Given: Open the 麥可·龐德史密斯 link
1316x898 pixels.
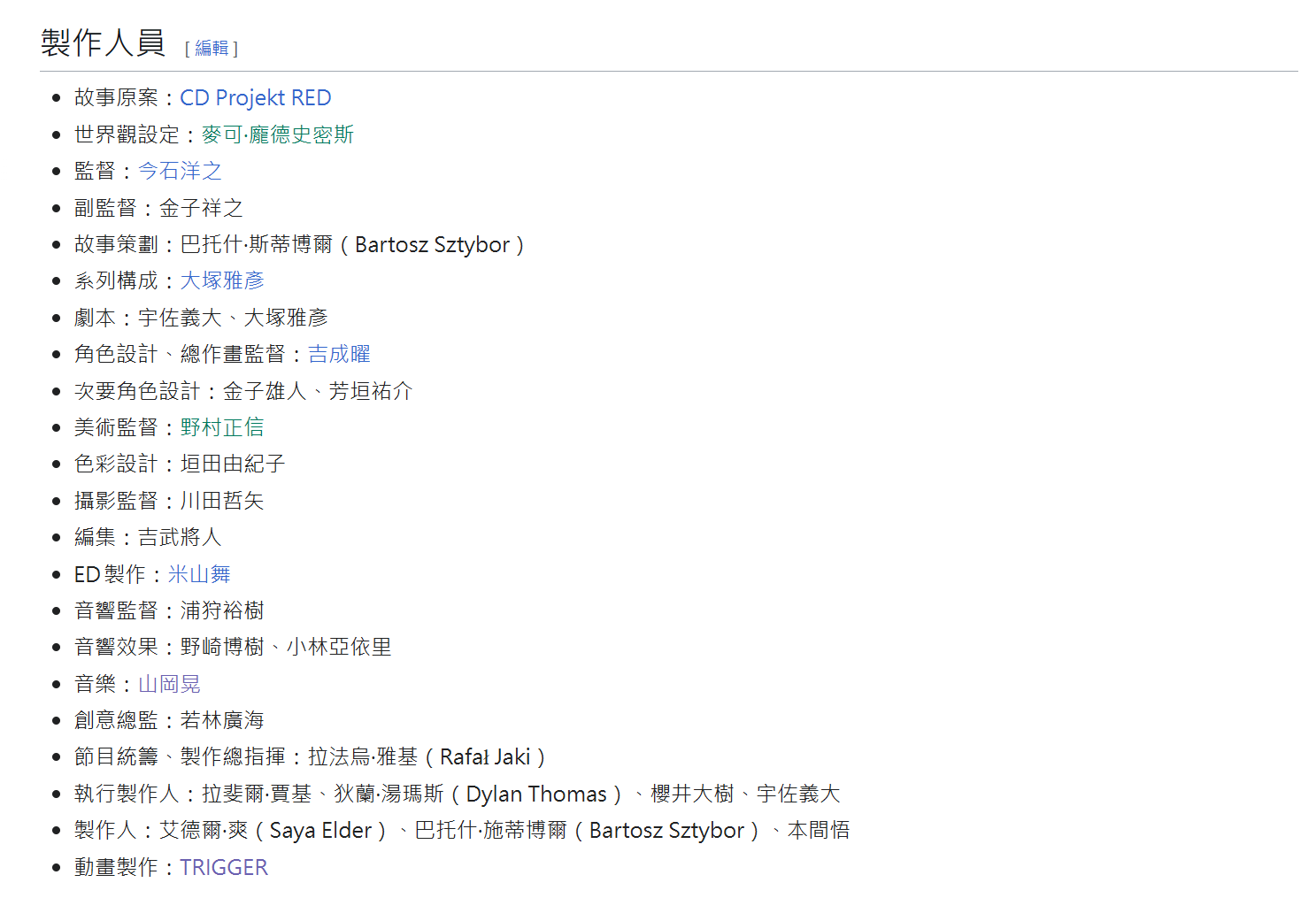Looking at the screenshot, I should coord(278,134).
